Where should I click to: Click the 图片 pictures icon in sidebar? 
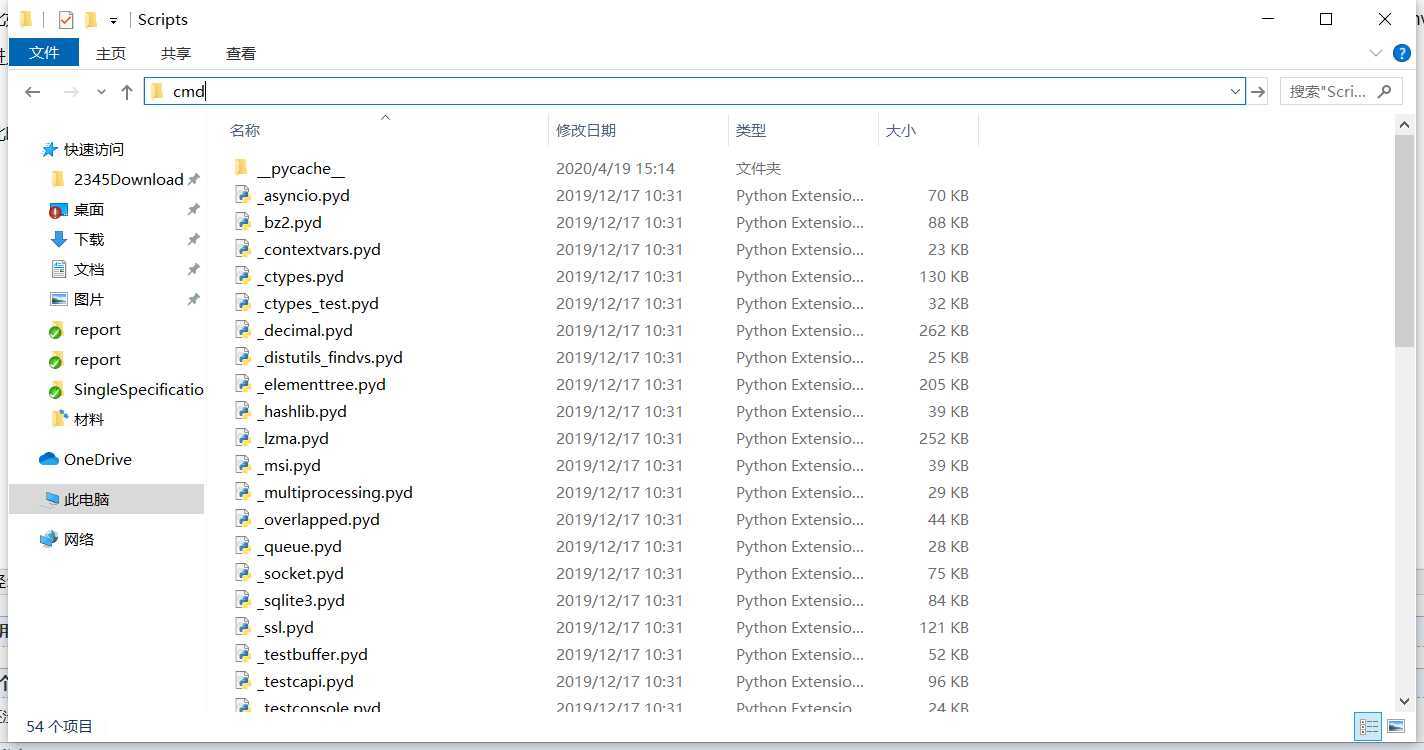(58, 299)
